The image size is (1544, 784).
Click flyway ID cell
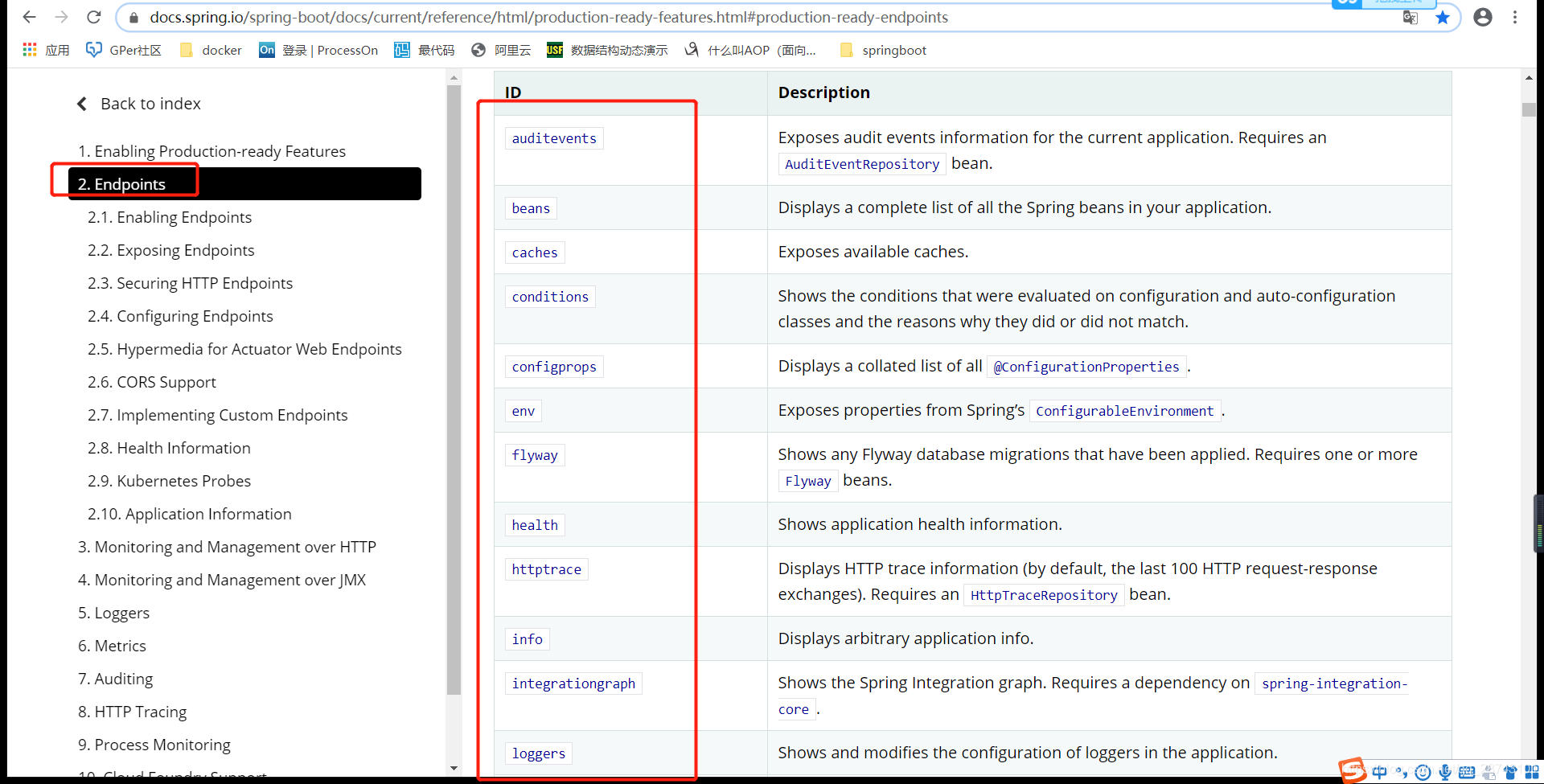tap(535, 455)
